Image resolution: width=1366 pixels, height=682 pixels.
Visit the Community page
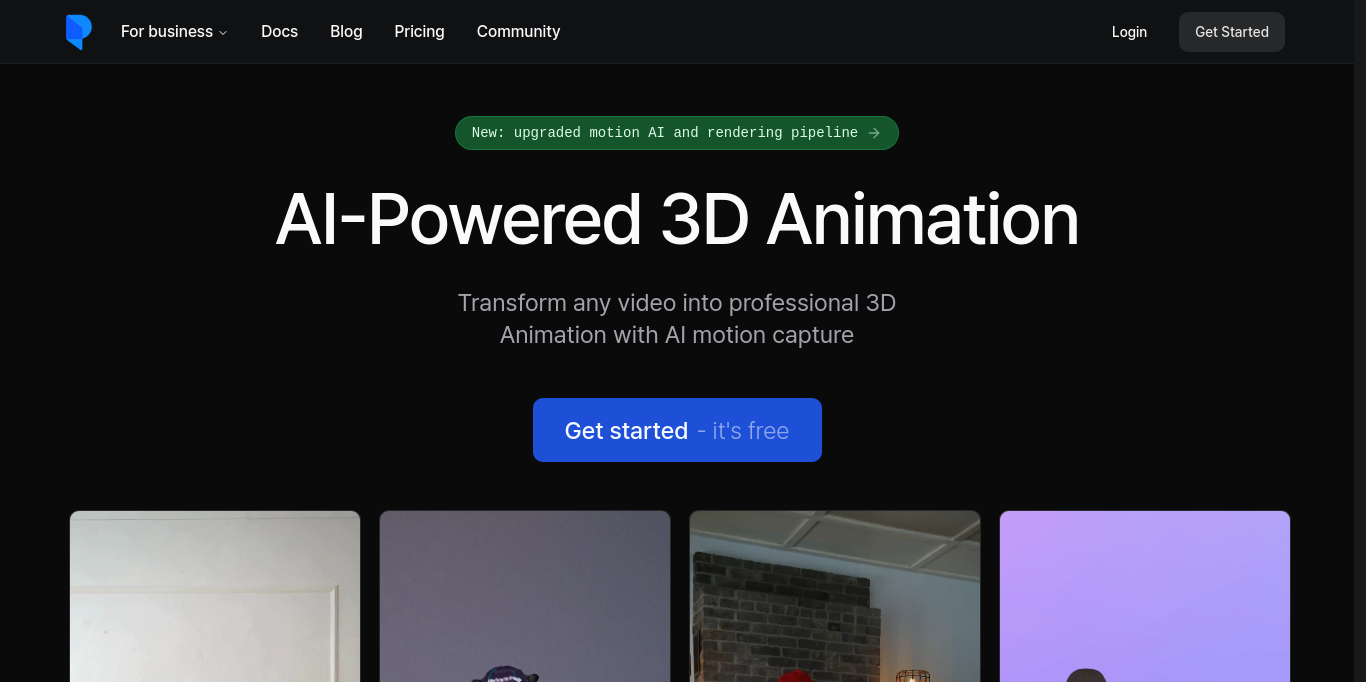coord(518,32)
